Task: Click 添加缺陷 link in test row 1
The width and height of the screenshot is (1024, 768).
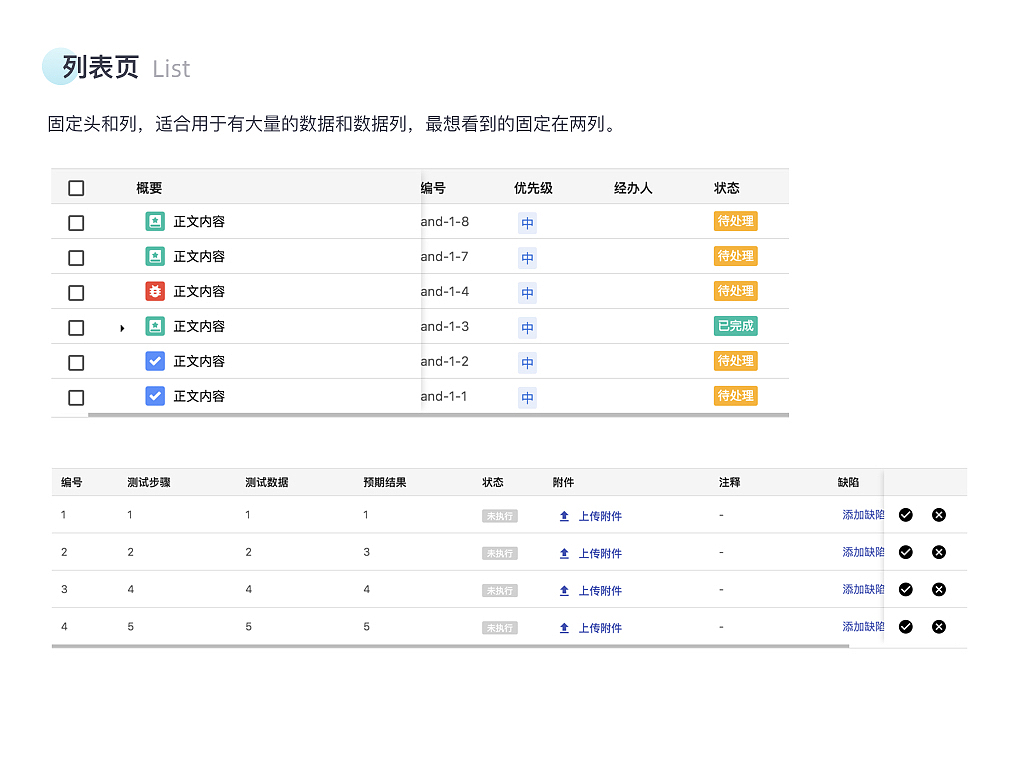Action: (862, 514)
